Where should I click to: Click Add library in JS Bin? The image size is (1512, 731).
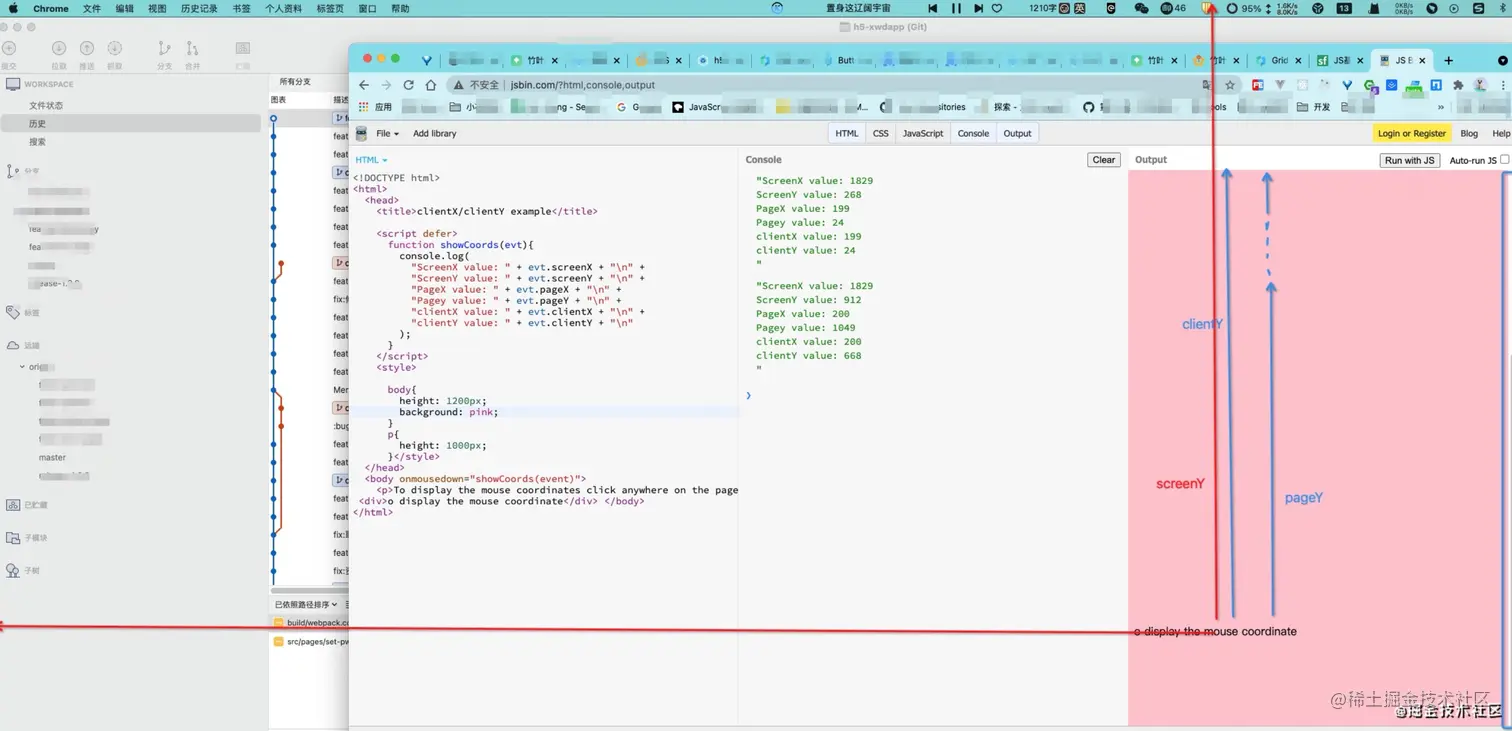tap(434, 133)
